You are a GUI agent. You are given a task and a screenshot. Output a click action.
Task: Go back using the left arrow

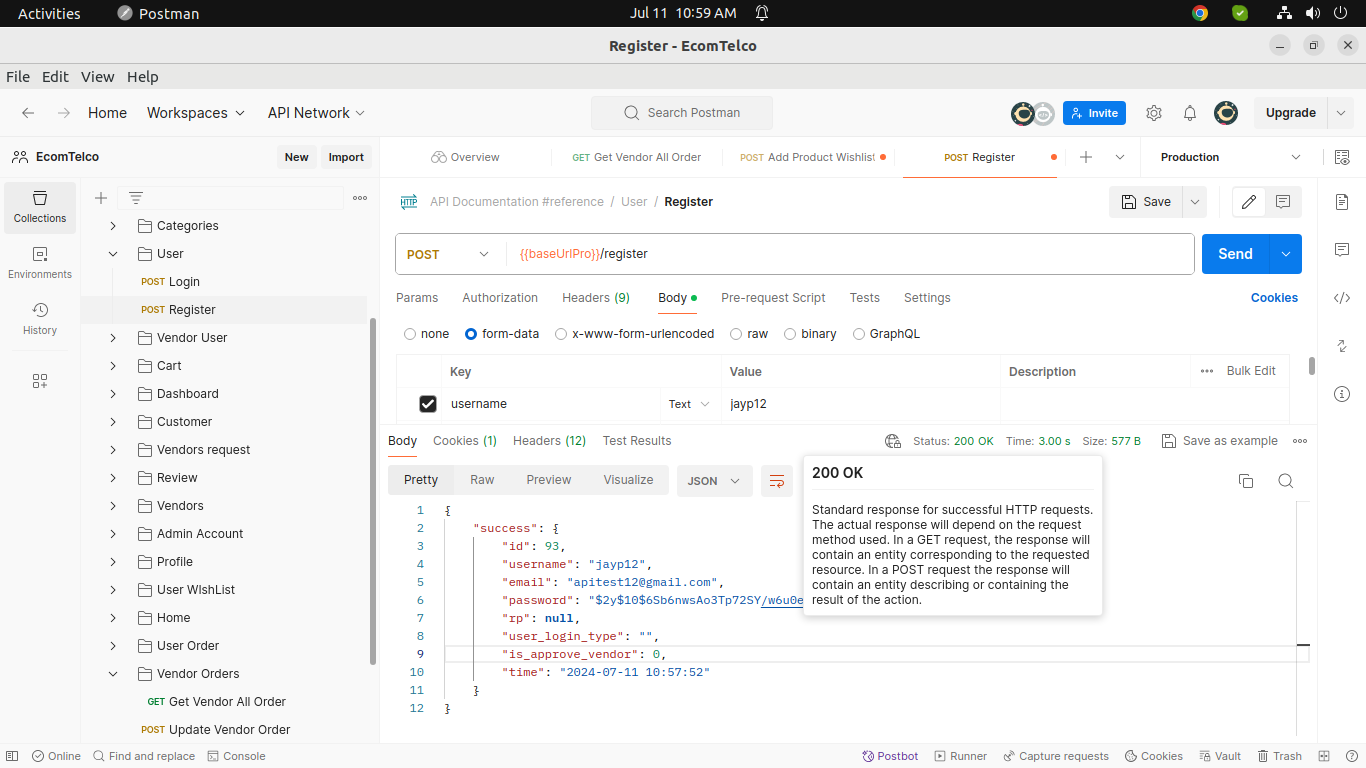tap(28, 113)
